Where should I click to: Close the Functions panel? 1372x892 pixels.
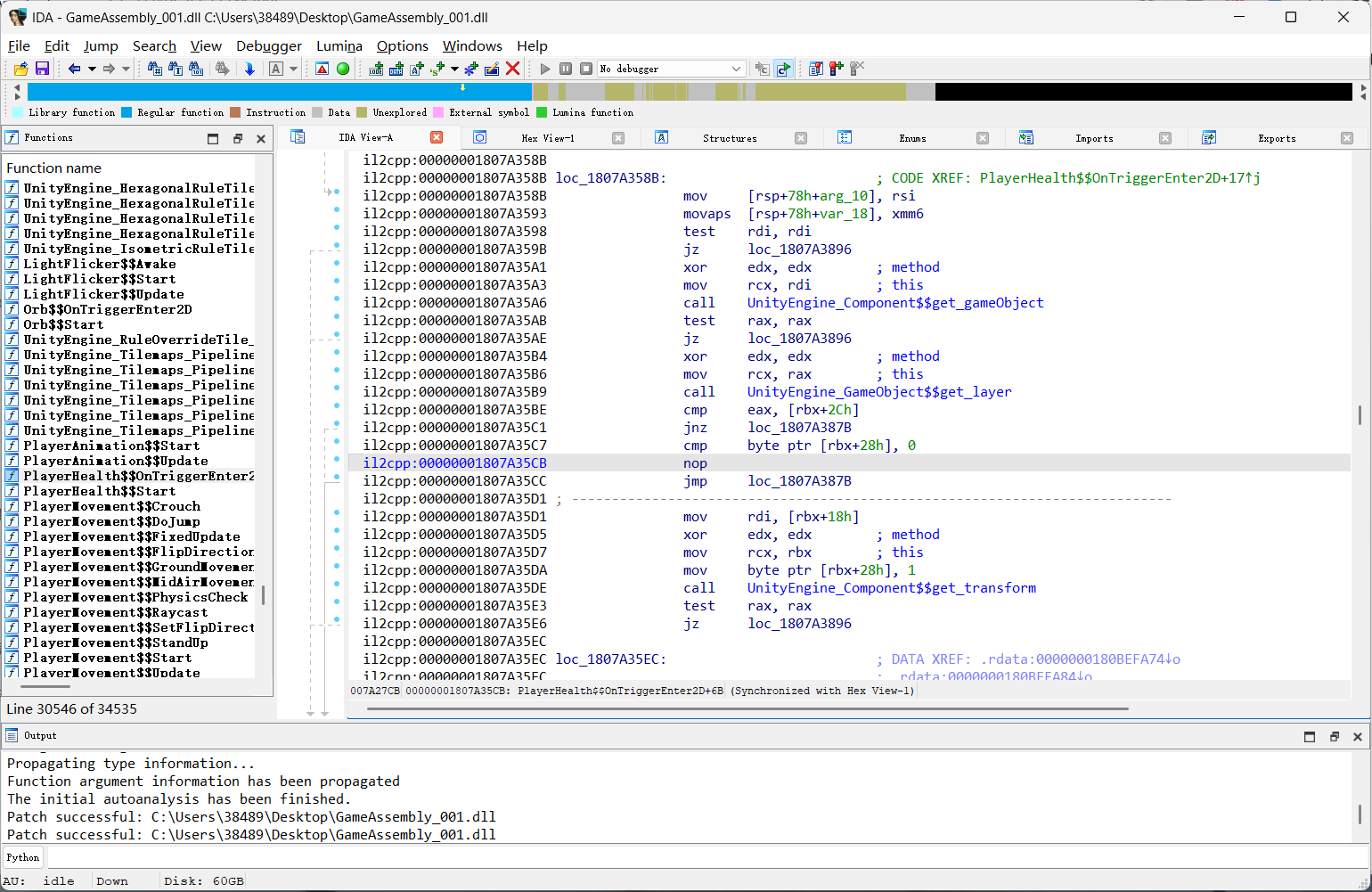click(261, 138)
